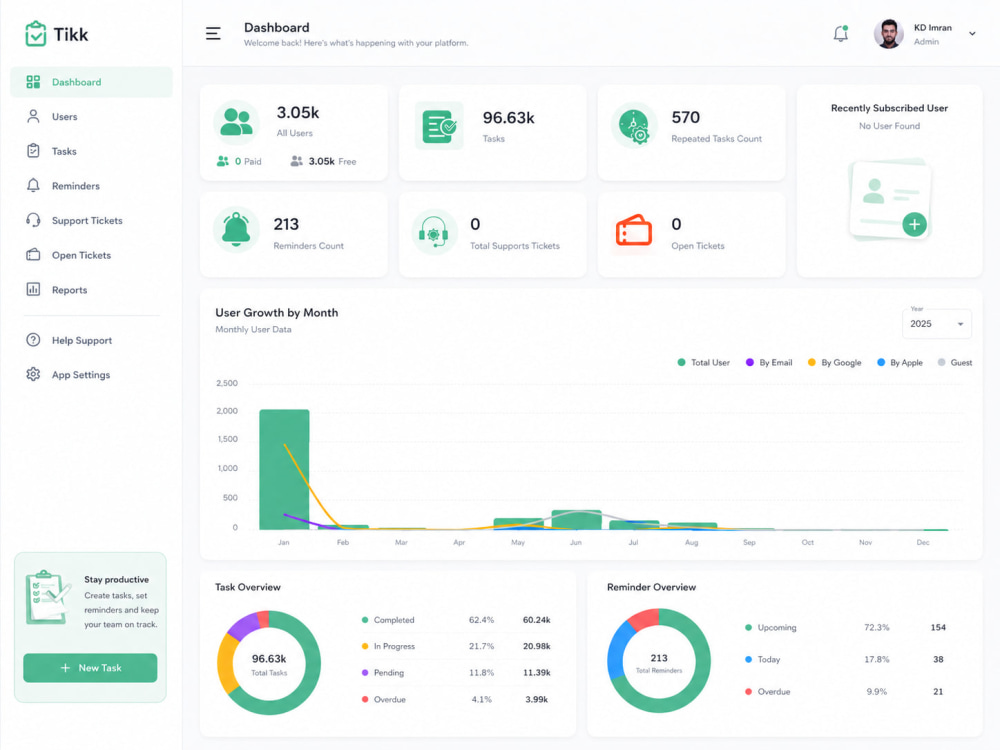This screenshot has height=750, width=1000.
Task: Click the yellow In Progress color dot
Action: pyautogui.click(x=365, y=646)
